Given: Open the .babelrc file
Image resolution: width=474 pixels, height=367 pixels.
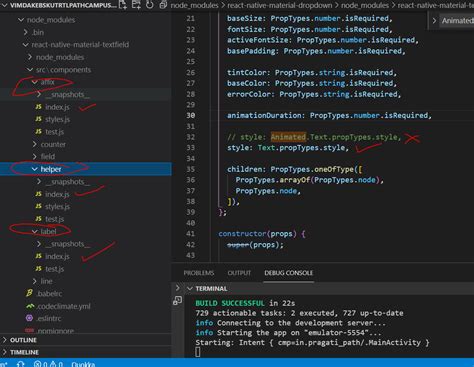Looking at the screenshot, I should [49, 294].
